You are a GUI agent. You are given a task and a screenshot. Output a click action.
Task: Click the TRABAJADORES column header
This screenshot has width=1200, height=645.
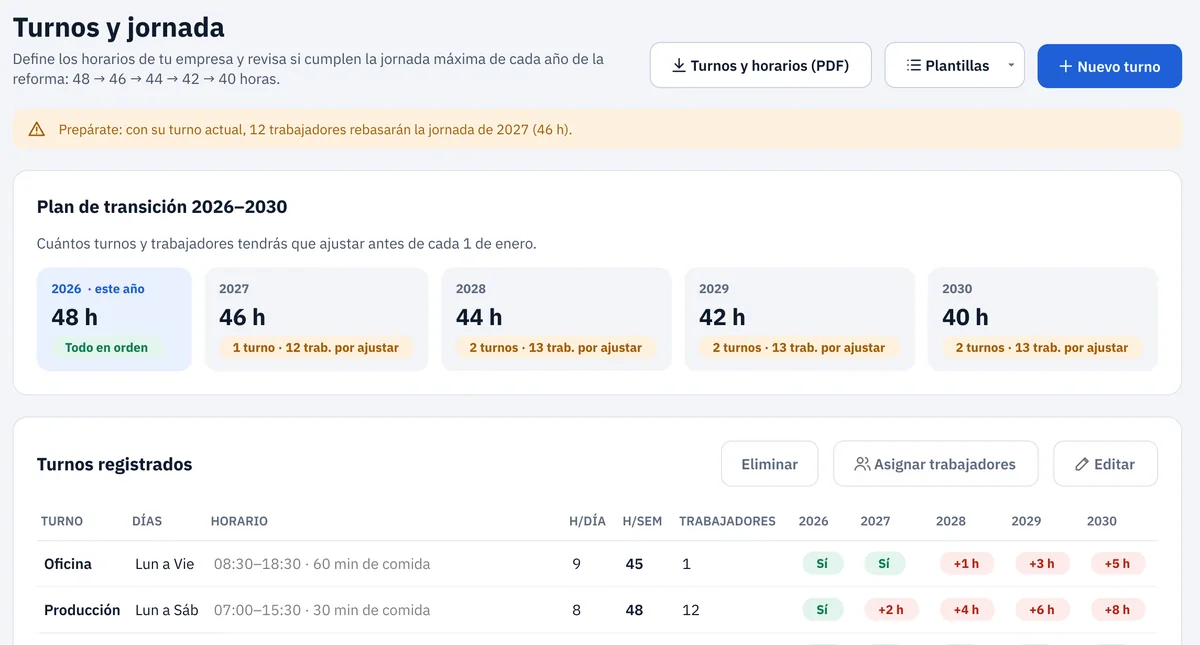coord(727,521)
